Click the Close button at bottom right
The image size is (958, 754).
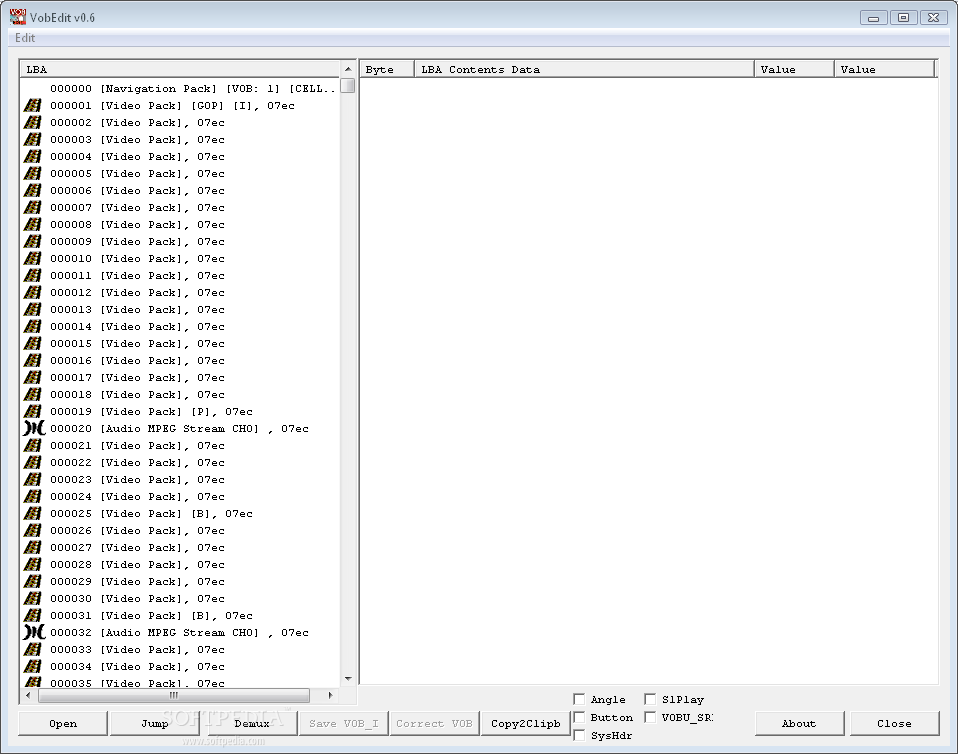(x=894, y=723)
